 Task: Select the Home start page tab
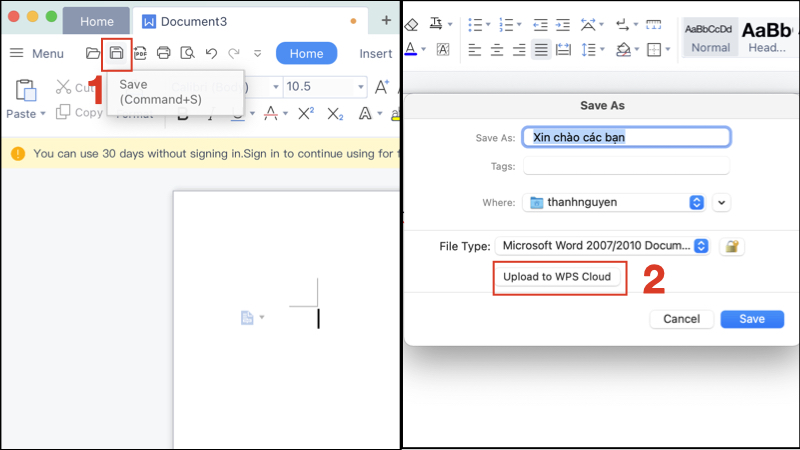click(x=96, y=21)
